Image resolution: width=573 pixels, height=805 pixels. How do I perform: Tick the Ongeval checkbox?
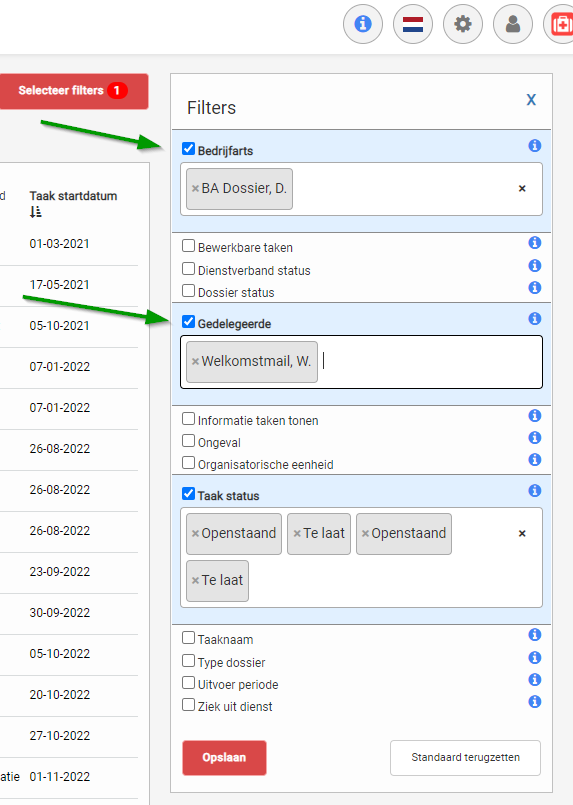[188, 441]
